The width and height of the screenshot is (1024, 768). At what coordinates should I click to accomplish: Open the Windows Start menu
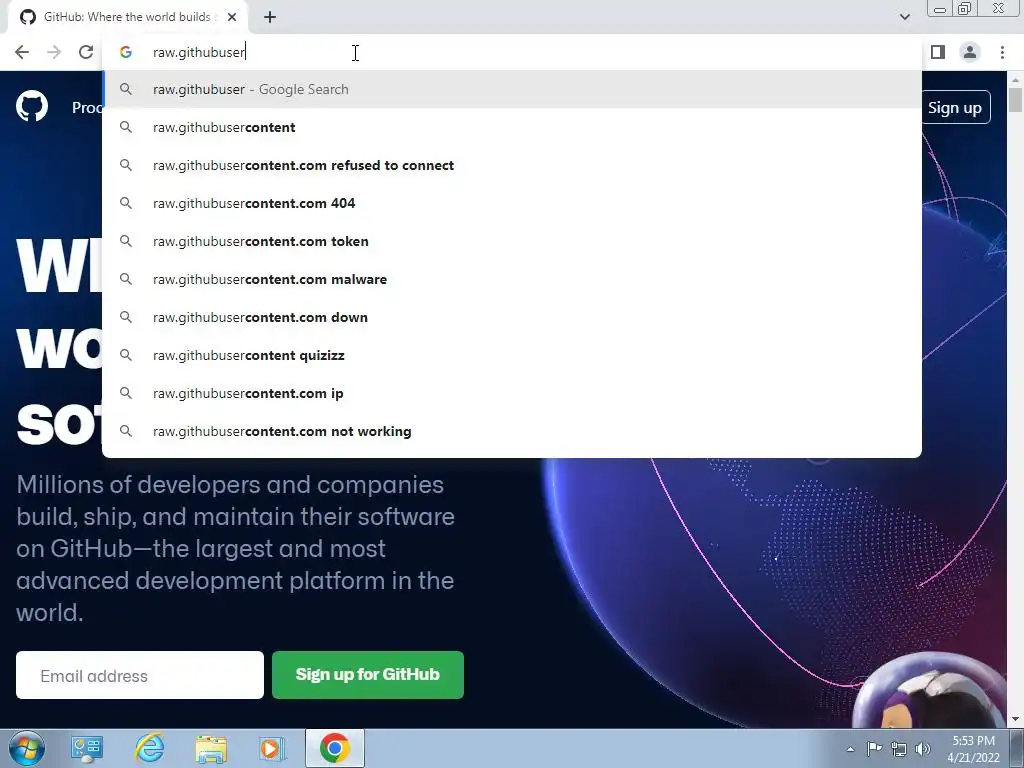27,748
